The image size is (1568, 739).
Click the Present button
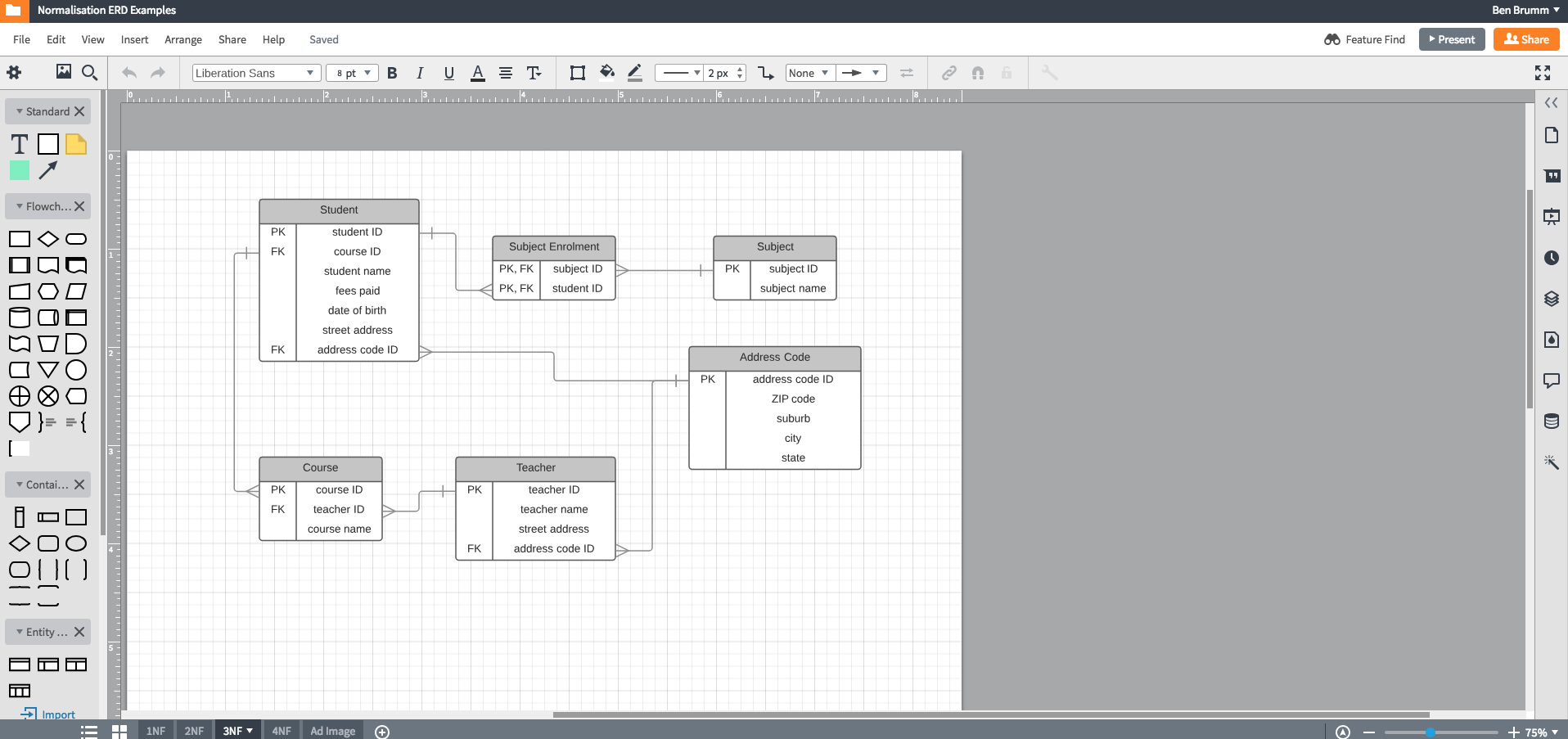[x=1451, y=39]
